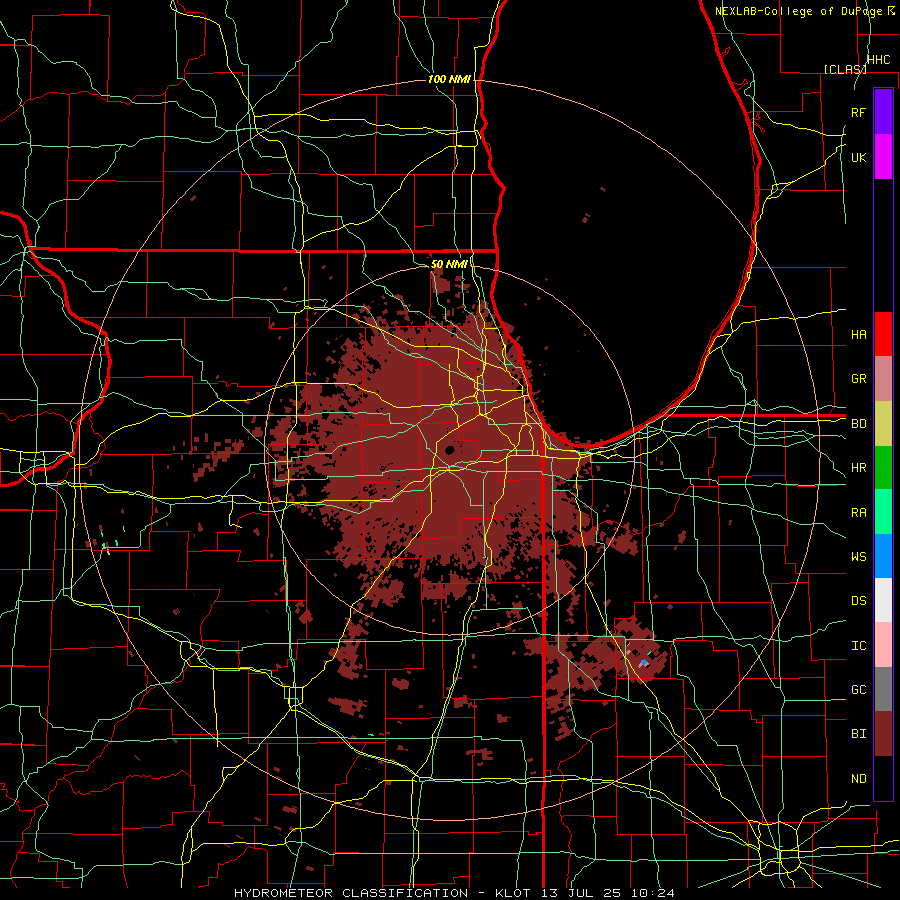The image size is (900, 900).
Task: Click the RF legend label
Action: (x=859, y=112)
